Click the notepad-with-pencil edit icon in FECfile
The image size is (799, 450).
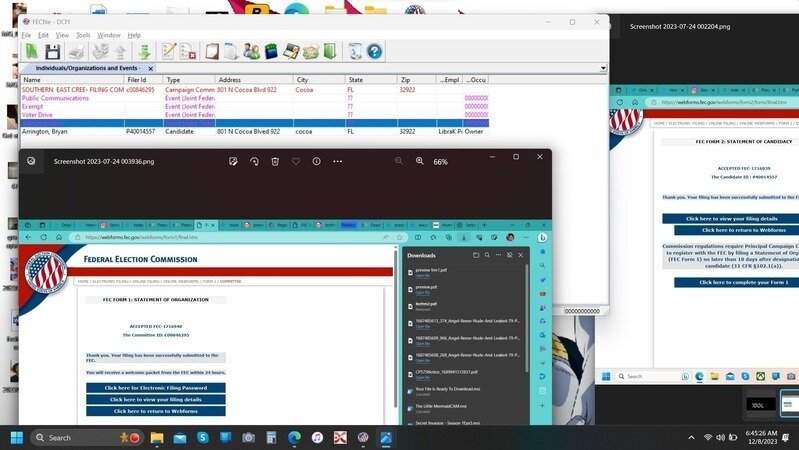coord(169,51)
